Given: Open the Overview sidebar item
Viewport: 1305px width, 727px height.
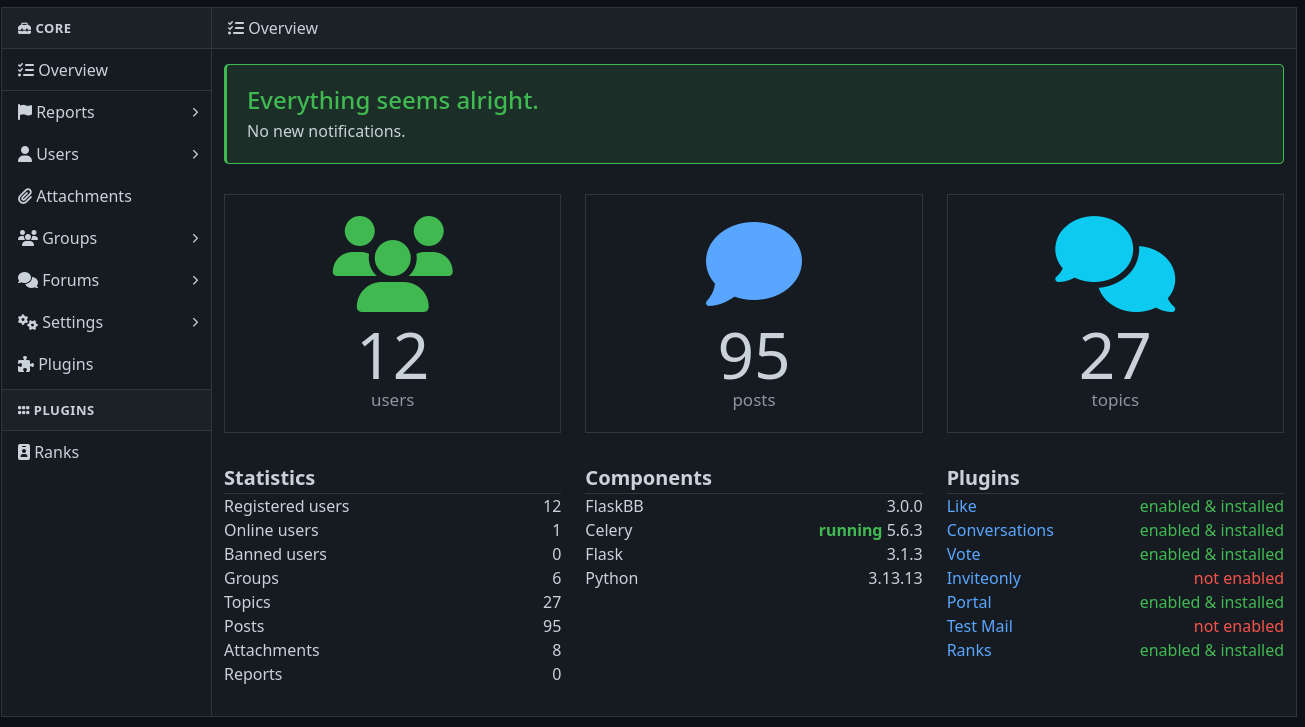Looking at the screenshot, I should pyautogui.click(x=106, y=70).
